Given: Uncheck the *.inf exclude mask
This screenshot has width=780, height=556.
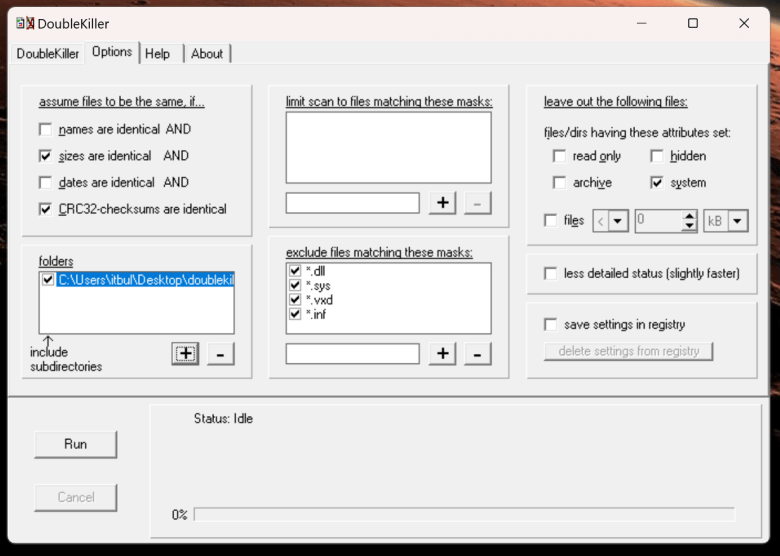Looking at the screenshot, I should pyautogui.click(x=295, y=314).
